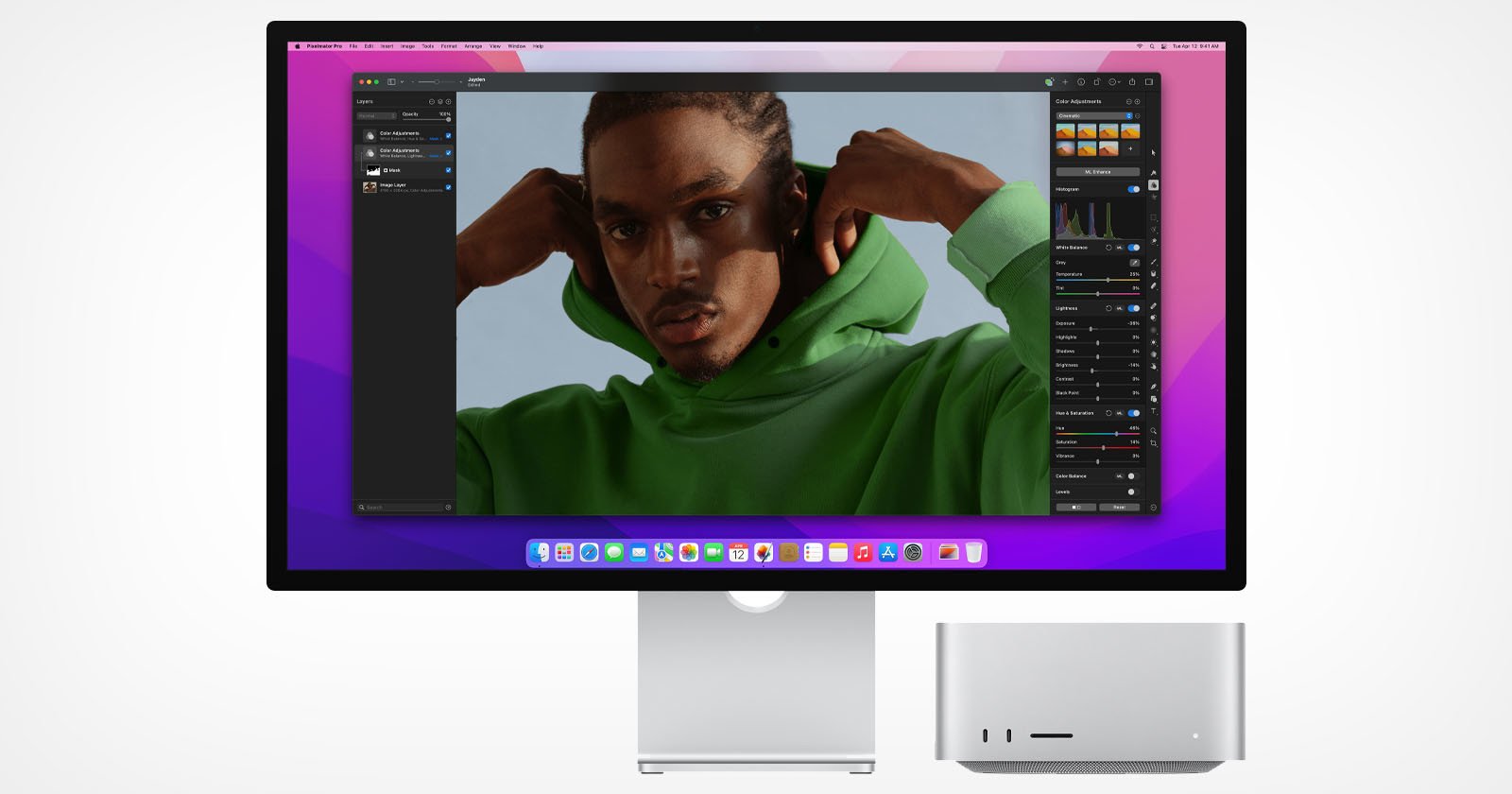1512x794 pixels.
Task: Select the Type tool
Action: click(1154, 411)
